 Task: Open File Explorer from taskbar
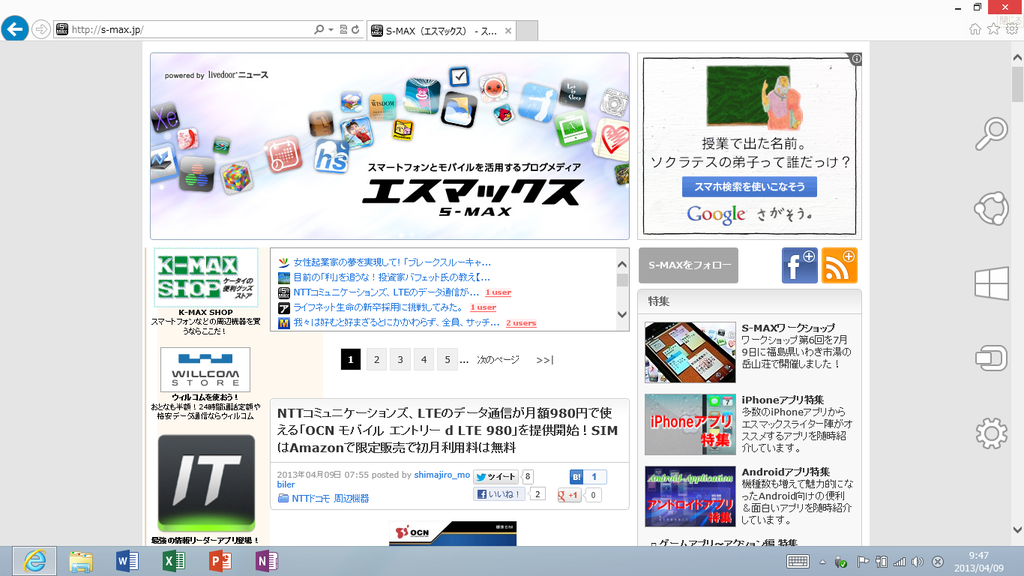tap(81, 561)
